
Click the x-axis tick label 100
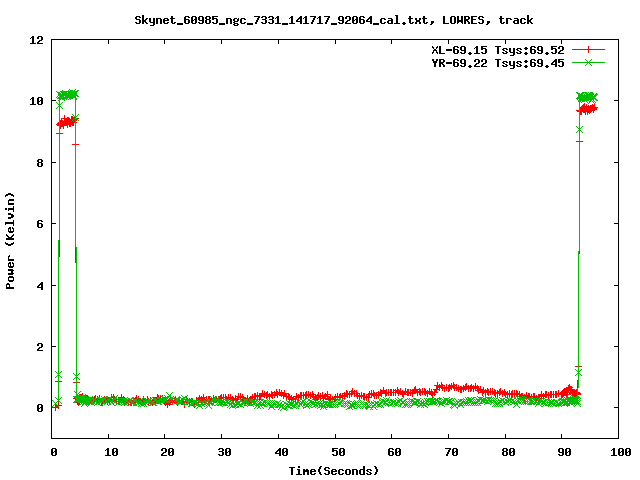tap(619, 452)
